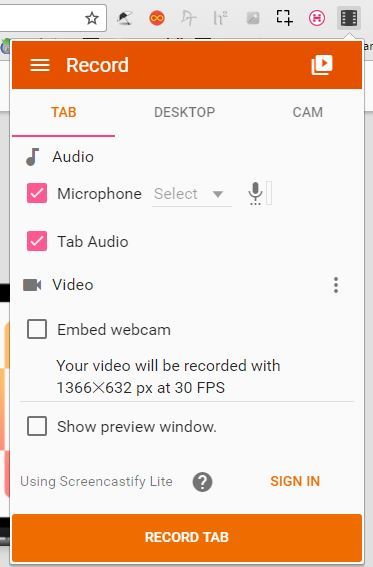This screenshot has height=567, width=373.
Task: Click the pink circular extension icon
Action: (x=317, y=18)
